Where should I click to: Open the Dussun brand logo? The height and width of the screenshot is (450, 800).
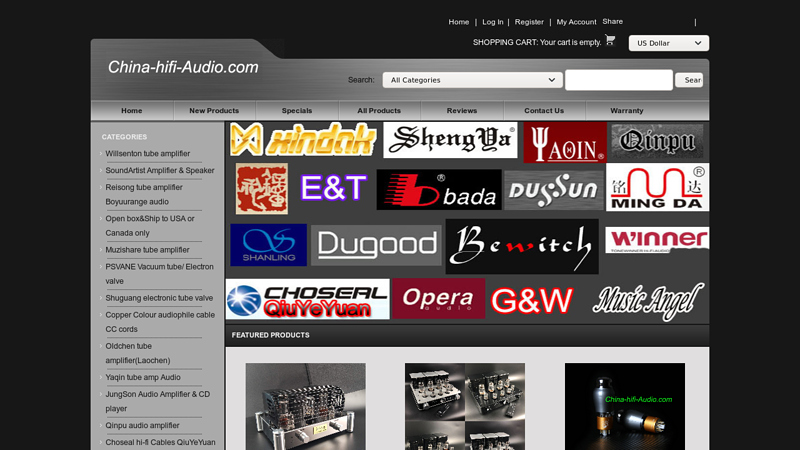pos(554,190)
